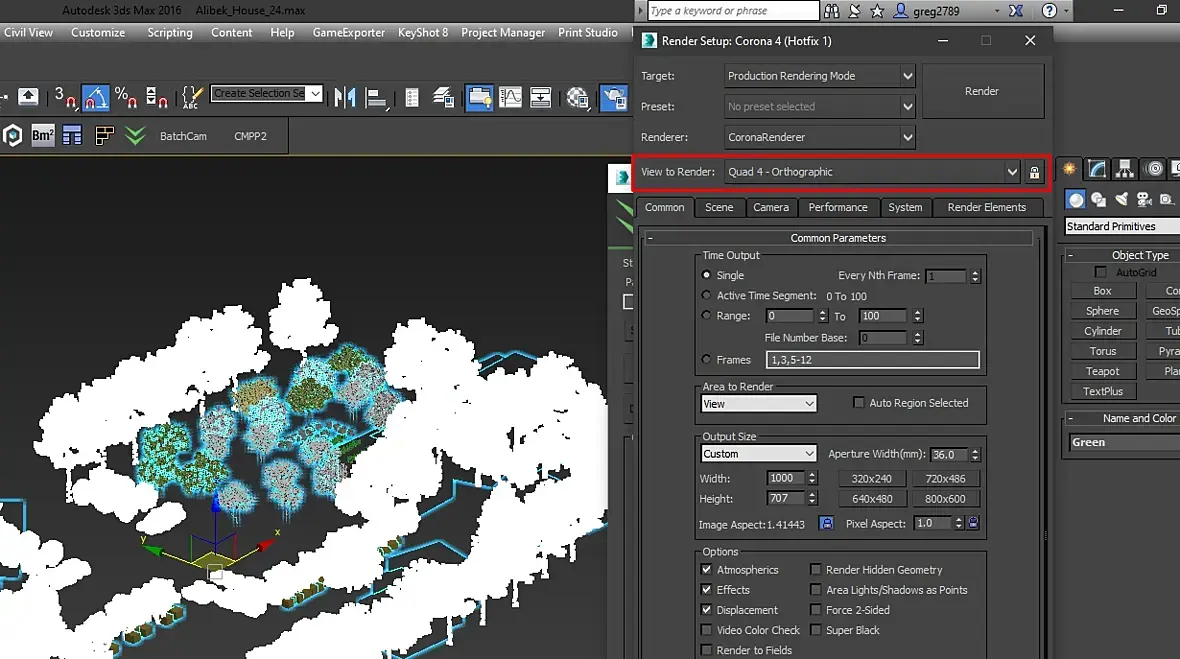
Task: Open the Modify panel tab icon
Action: (x=1097, y=169)
